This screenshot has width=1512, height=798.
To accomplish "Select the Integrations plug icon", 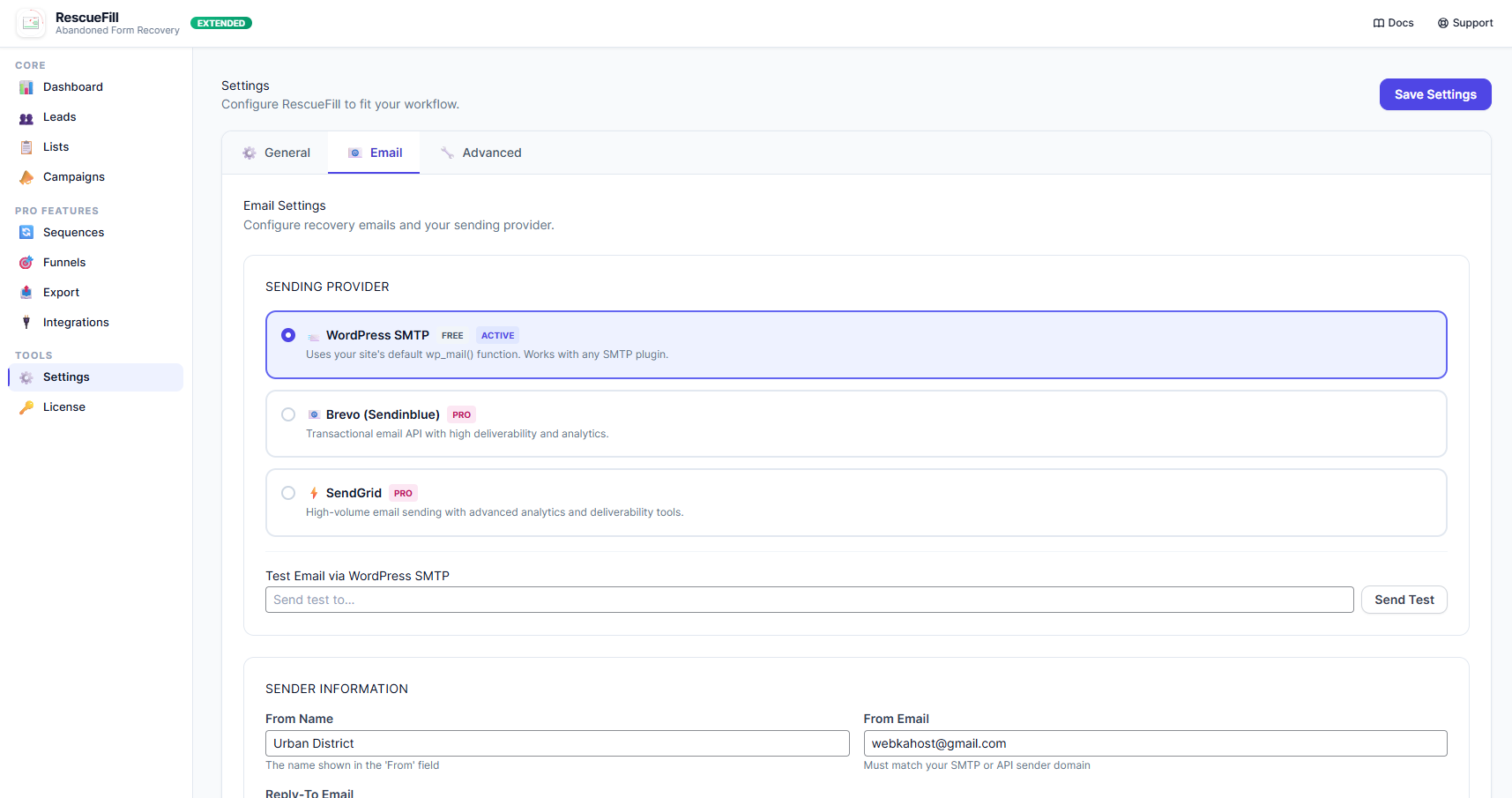I will (x=26, y=322).
